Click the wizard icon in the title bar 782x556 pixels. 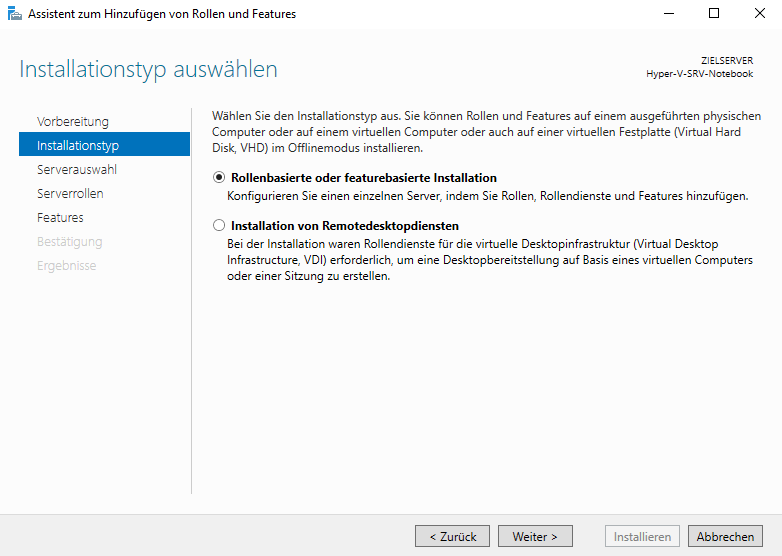coord(14,14)
